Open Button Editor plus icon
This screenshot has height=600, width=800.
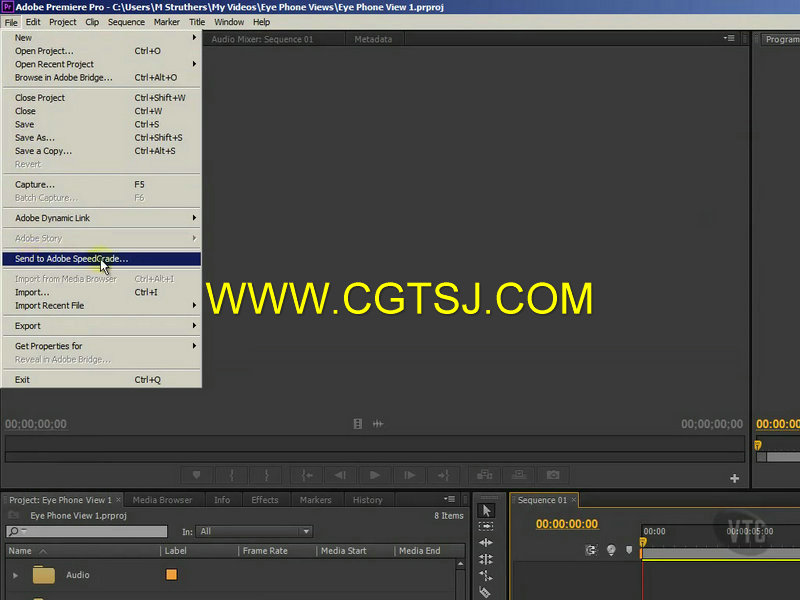735,479
